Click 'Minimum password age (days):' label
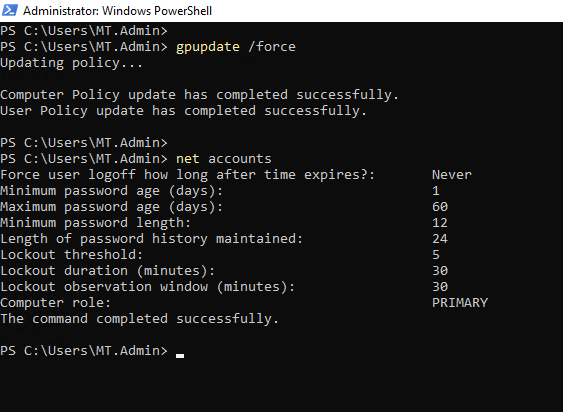This screenshot has width=563, height=412. click(x=112, y=191)
